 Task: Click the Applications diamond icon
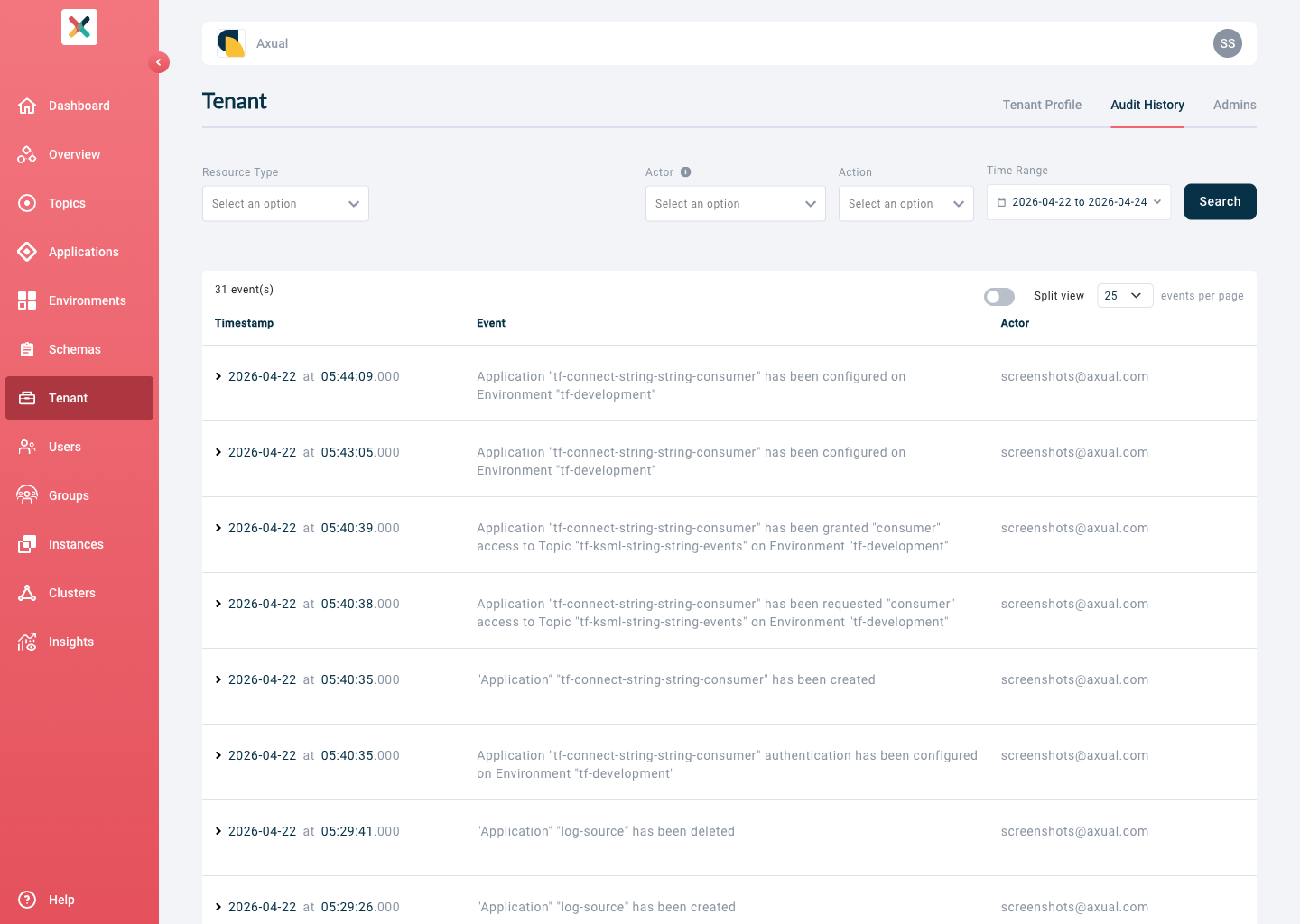coord(27,252)
